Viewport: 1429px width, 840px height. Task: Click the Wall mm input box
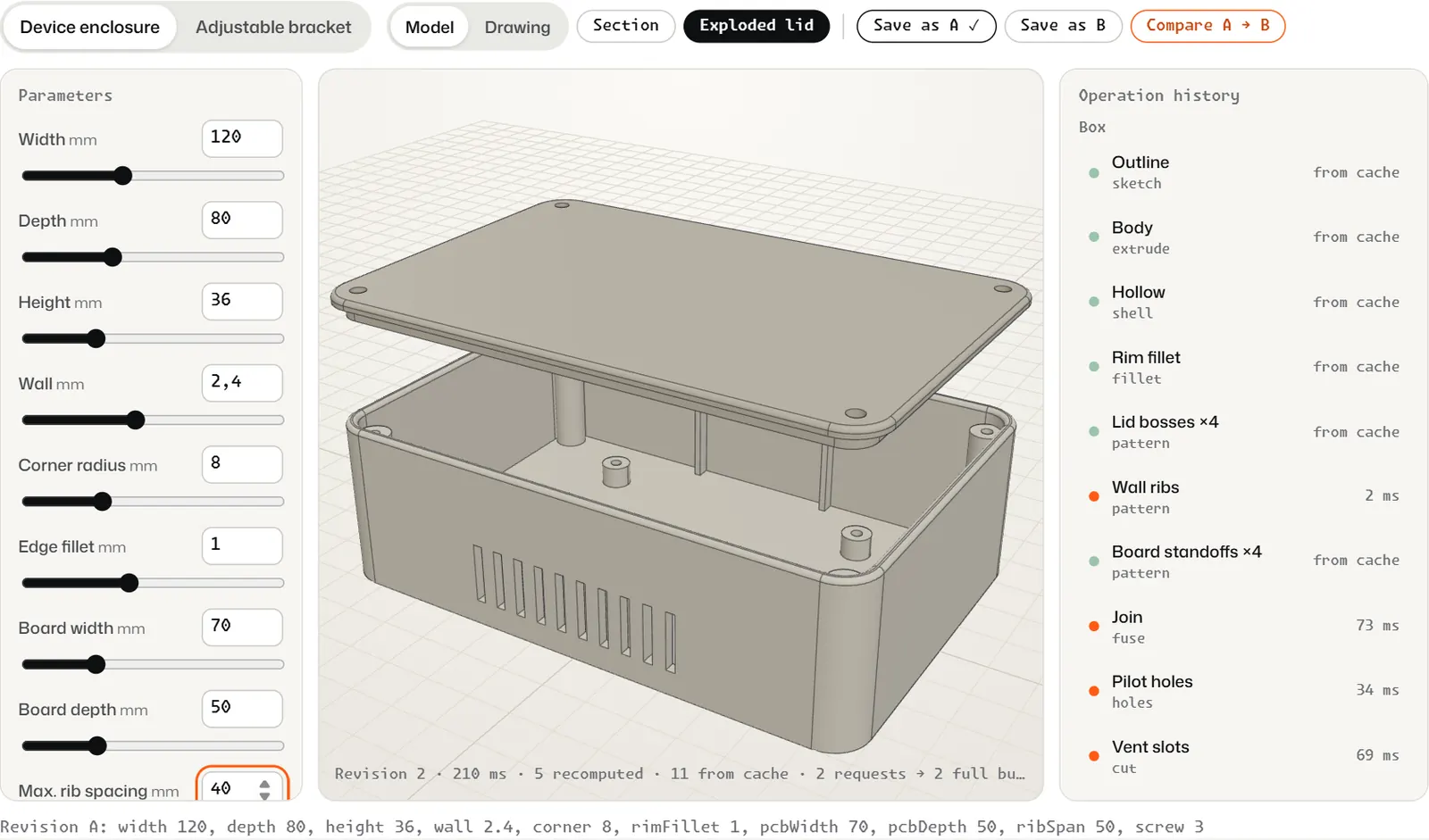click(242, 383)
